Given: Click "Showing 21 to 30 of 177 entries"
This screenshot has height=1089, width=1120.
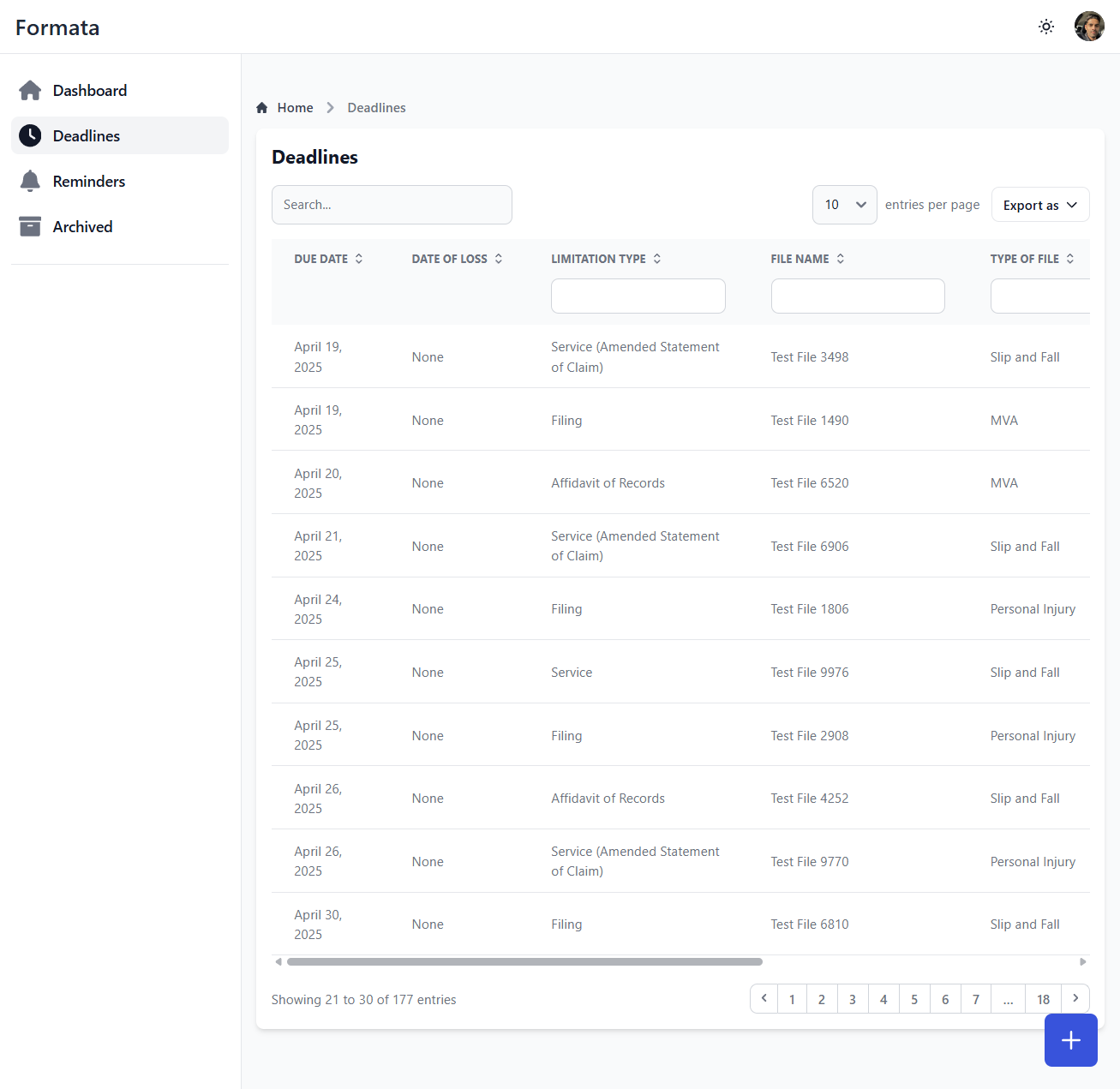Looking at the screenshot, I should click(x=363, y=1000).
